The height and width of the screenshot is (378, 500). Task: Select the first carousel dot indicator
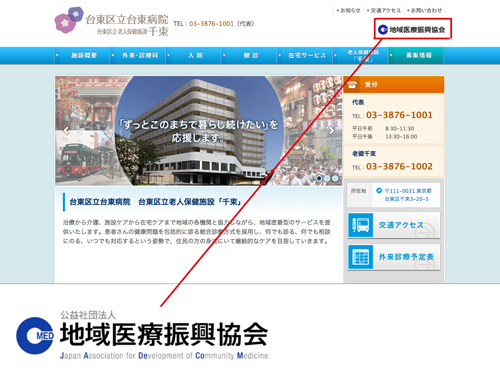pyautogui.click(x=319, y=178)
